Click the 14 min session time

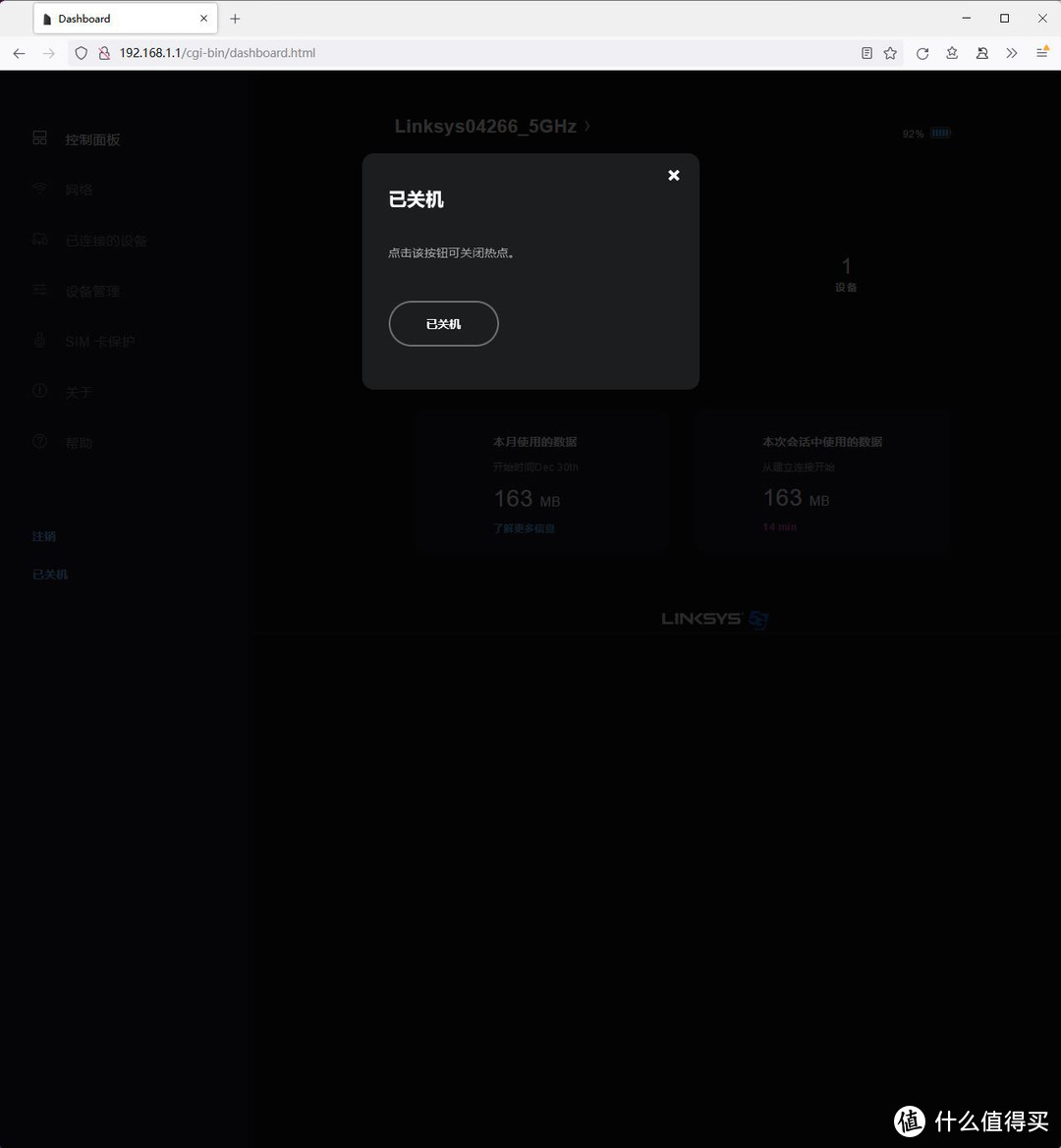click(x=779, y=526)
